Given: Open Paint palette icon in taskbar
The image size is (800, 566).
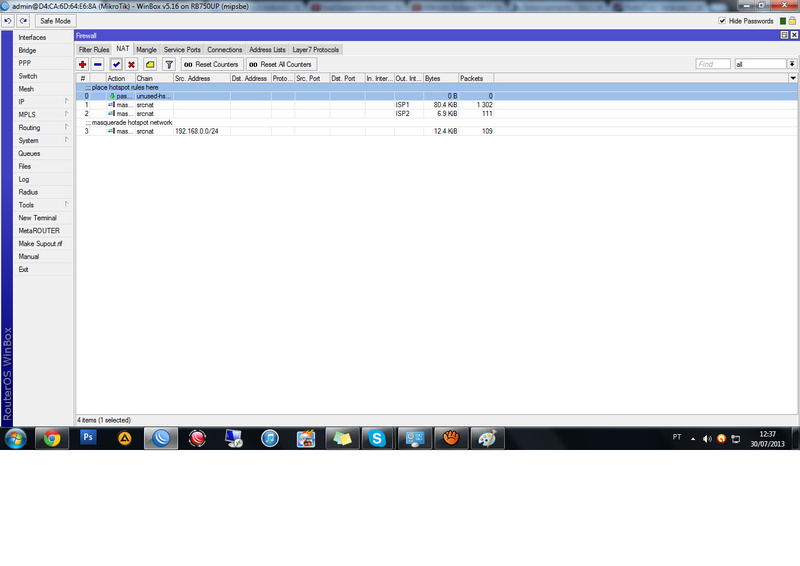Looking at the screenshot, I should coord(487,438).
